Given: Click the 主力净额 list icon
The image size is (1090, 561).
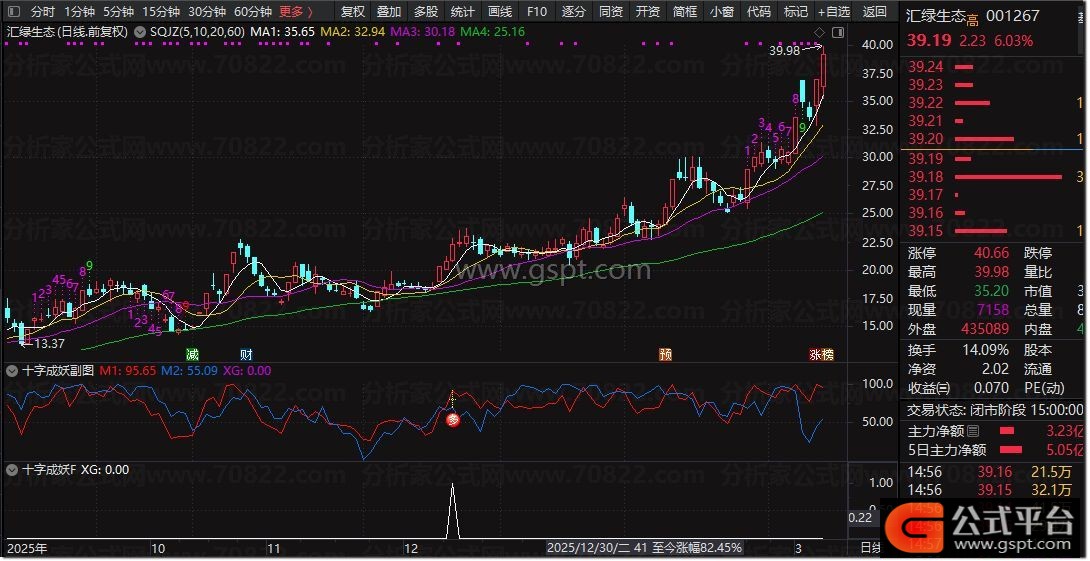Looking at the screenshot, I should click(972, 431).
